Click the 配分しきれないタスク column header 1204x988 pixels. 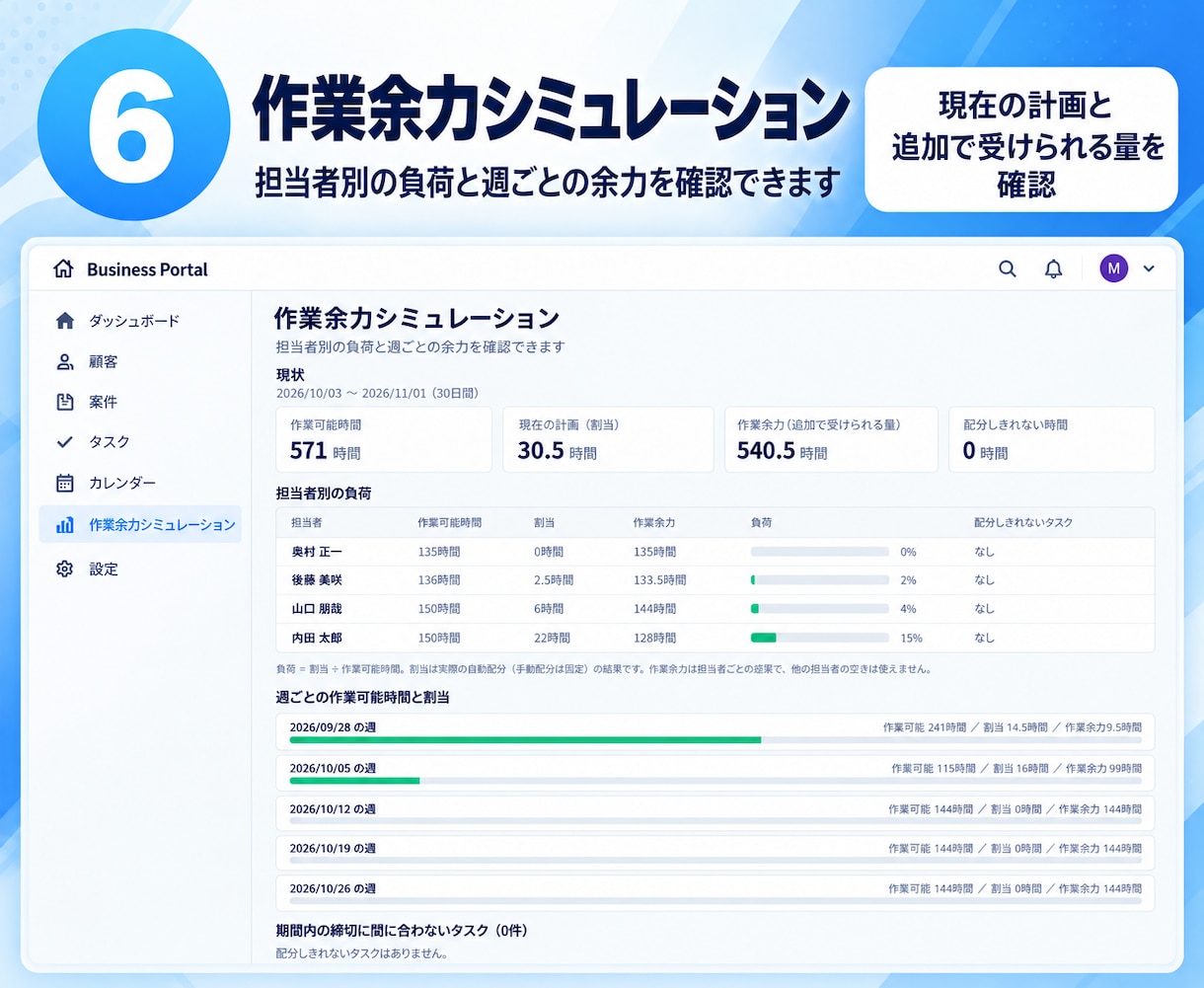point(1022,523)
